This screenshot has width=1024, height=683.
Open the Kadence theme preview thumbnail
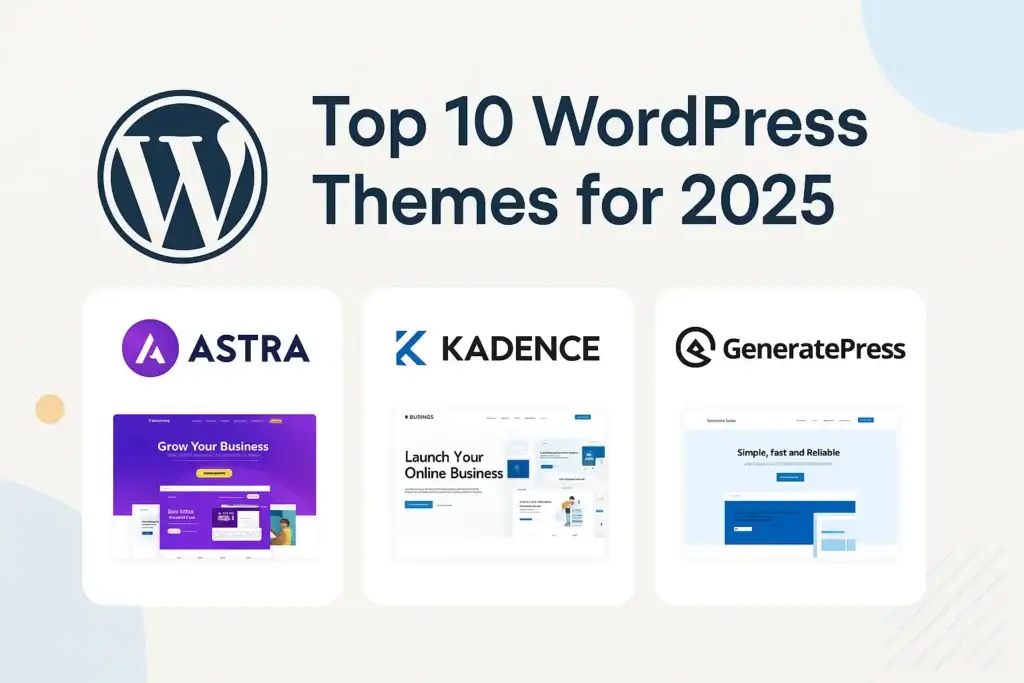[x=500, y=484]
